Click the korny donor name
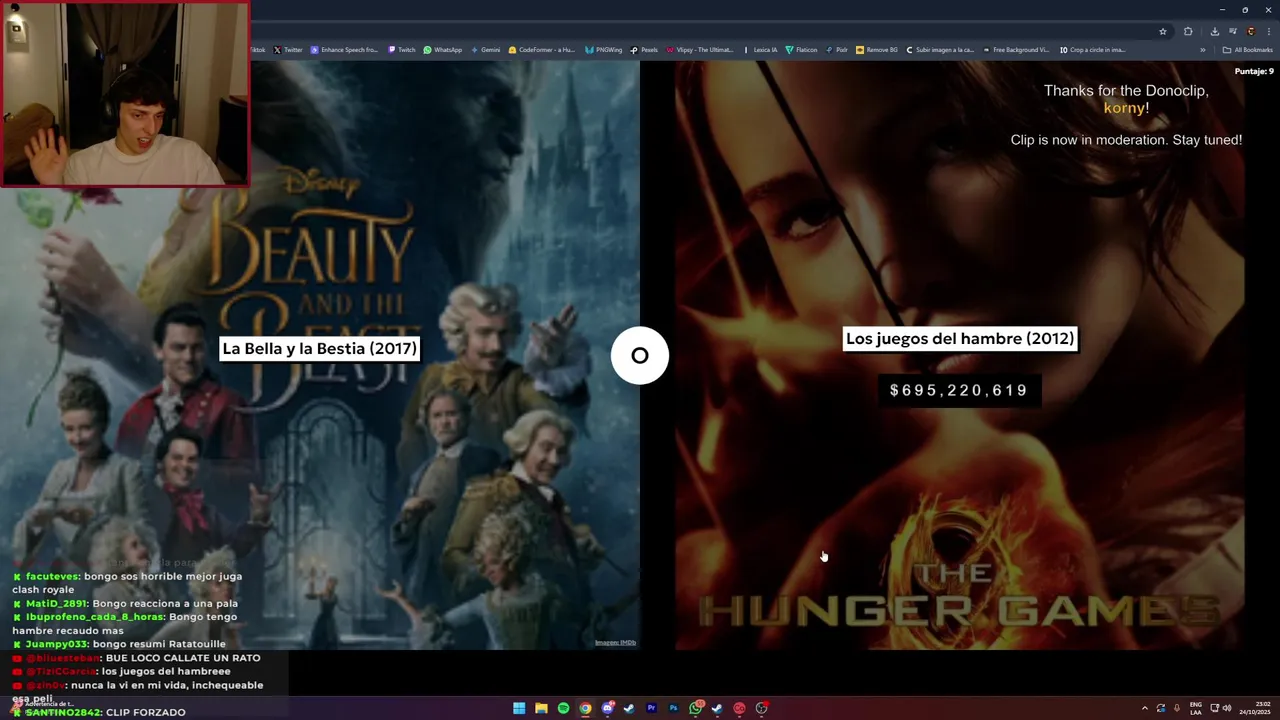This screenshot has height=720, width=1280. tap(1125, 108)
